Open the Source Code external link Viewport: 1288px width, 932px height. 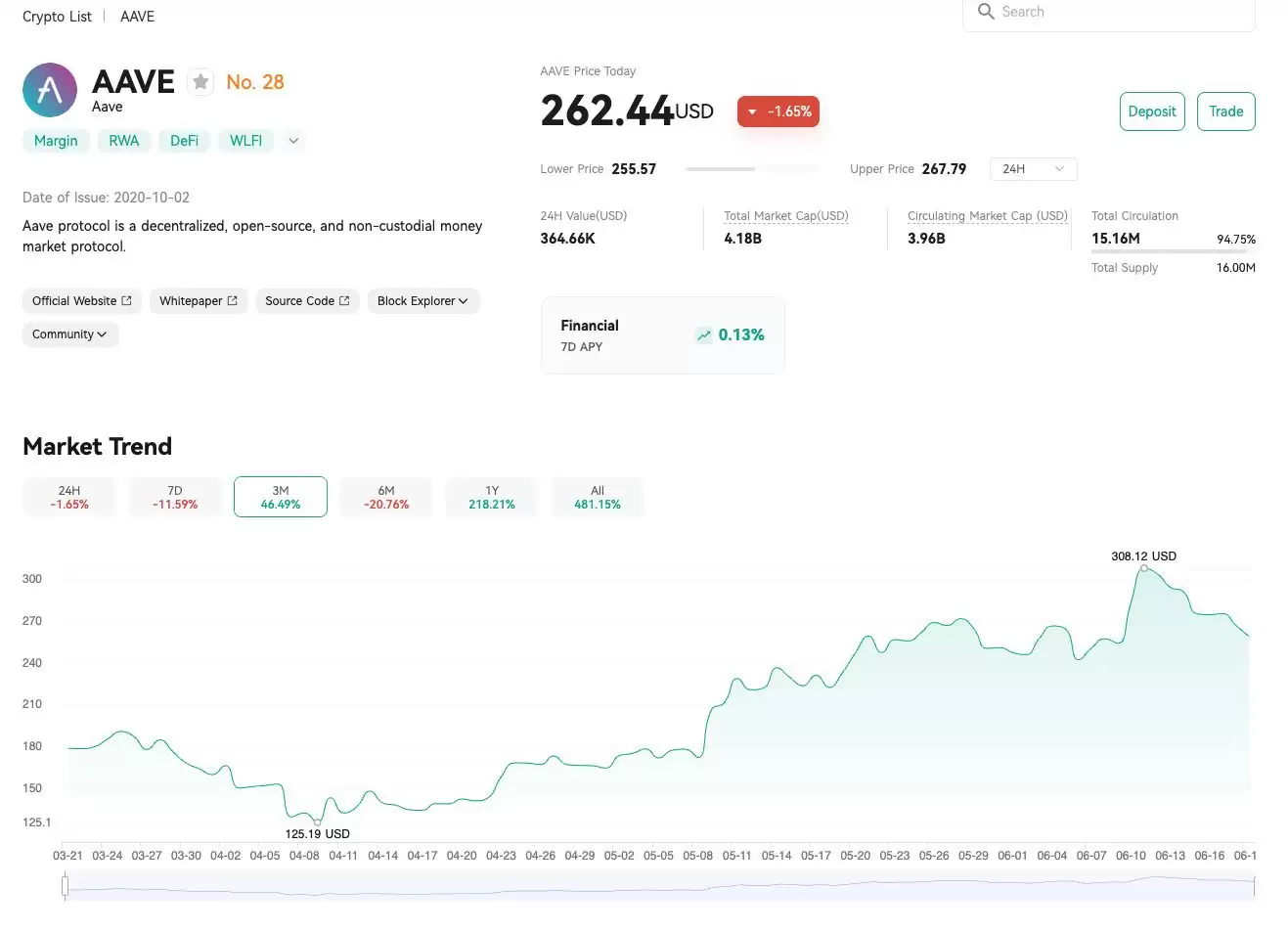(x=307, y=301)
